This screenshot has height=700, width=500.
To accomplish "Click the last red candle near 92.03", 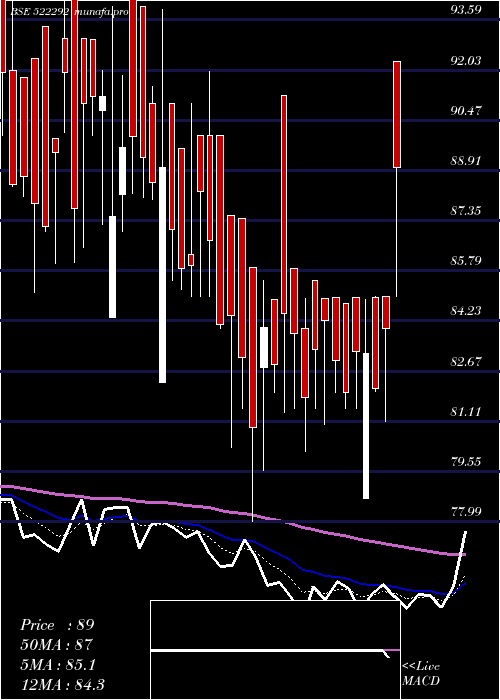I will point(397,115).
